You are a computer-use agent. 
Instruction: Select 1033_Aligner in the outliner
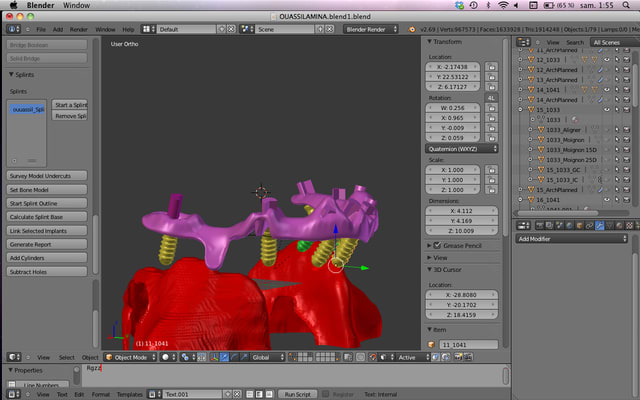[x=564, y=130]
